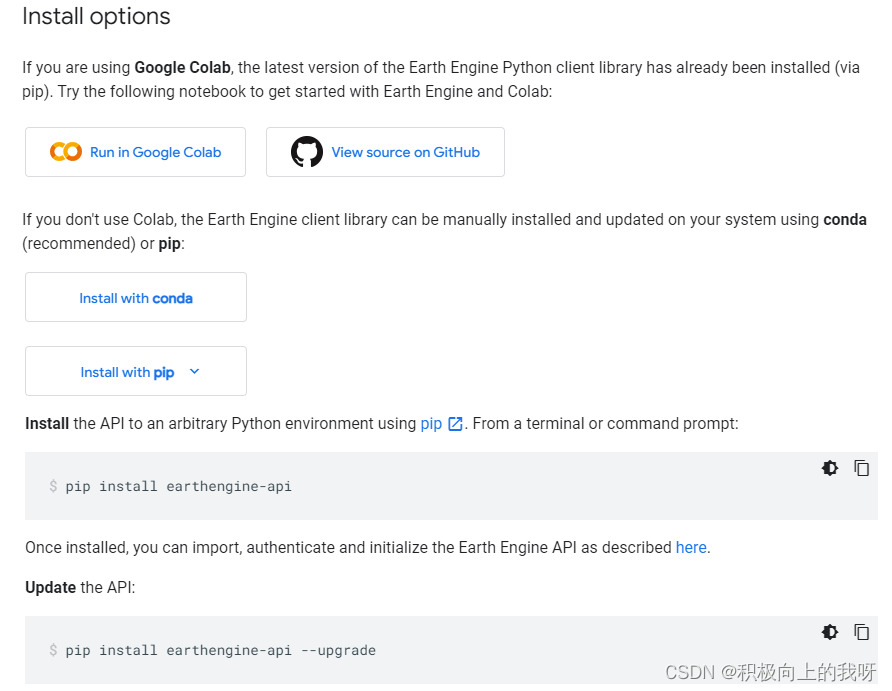Toggle dark theme on the upgrade code block
This screenshot has height=691, width=892.
pos(830,632)
